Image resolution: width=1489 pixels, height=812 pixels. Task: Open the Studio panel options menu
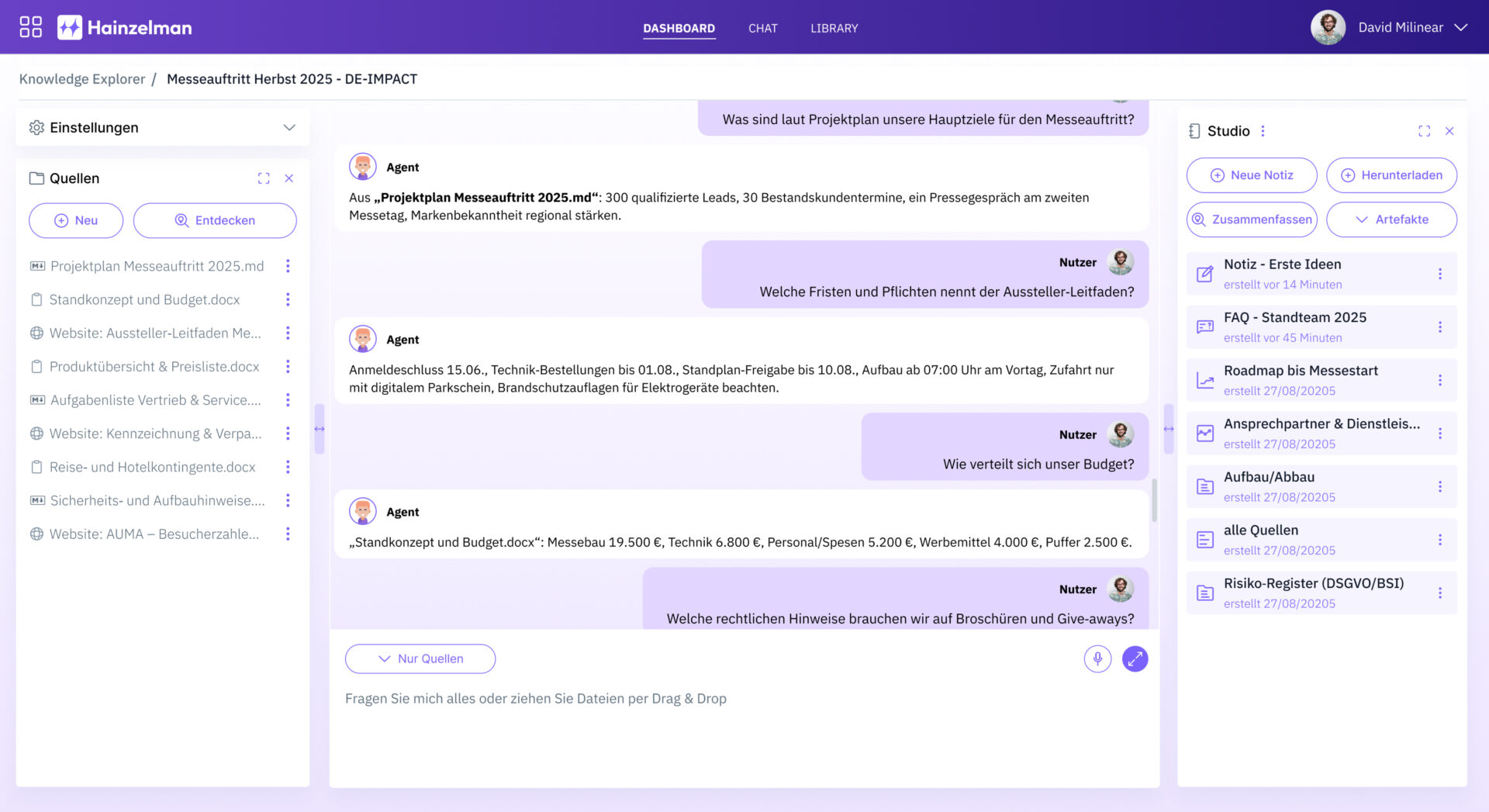tap(1263, 131)
